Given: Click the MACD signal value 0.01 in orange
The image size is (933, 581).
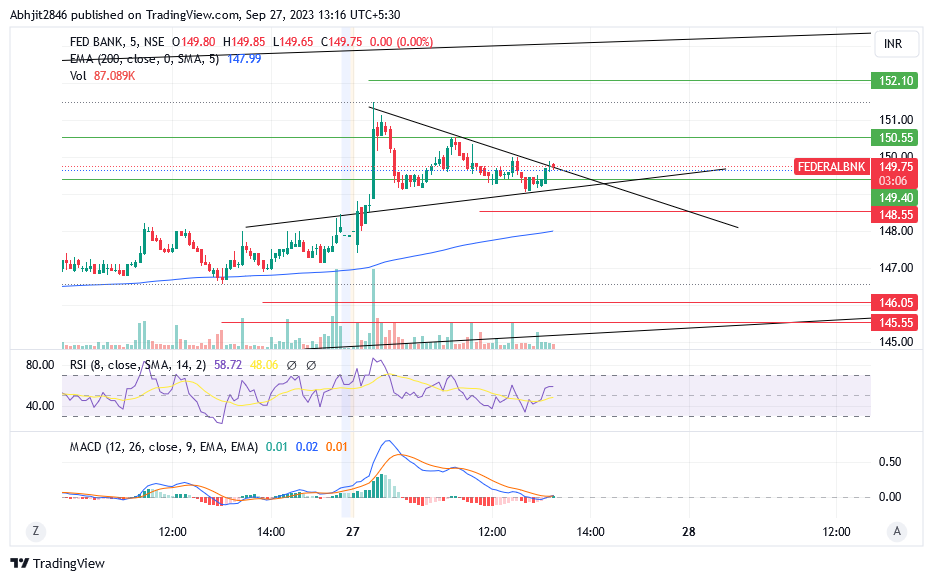Looking at the screenshot, I should click(337, 446).
